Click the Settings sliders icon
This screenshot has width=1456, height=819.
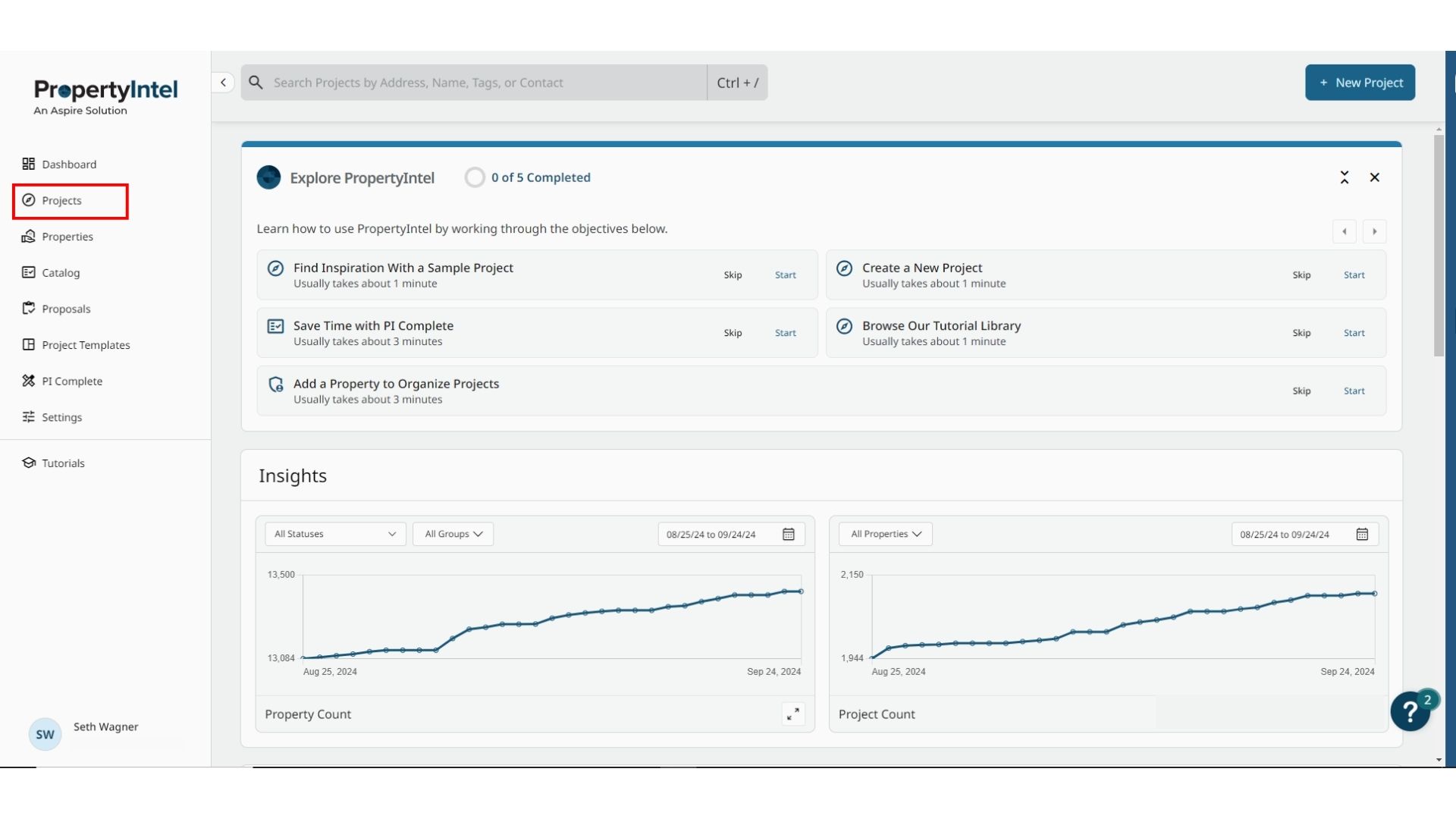[x=29, y=417]
